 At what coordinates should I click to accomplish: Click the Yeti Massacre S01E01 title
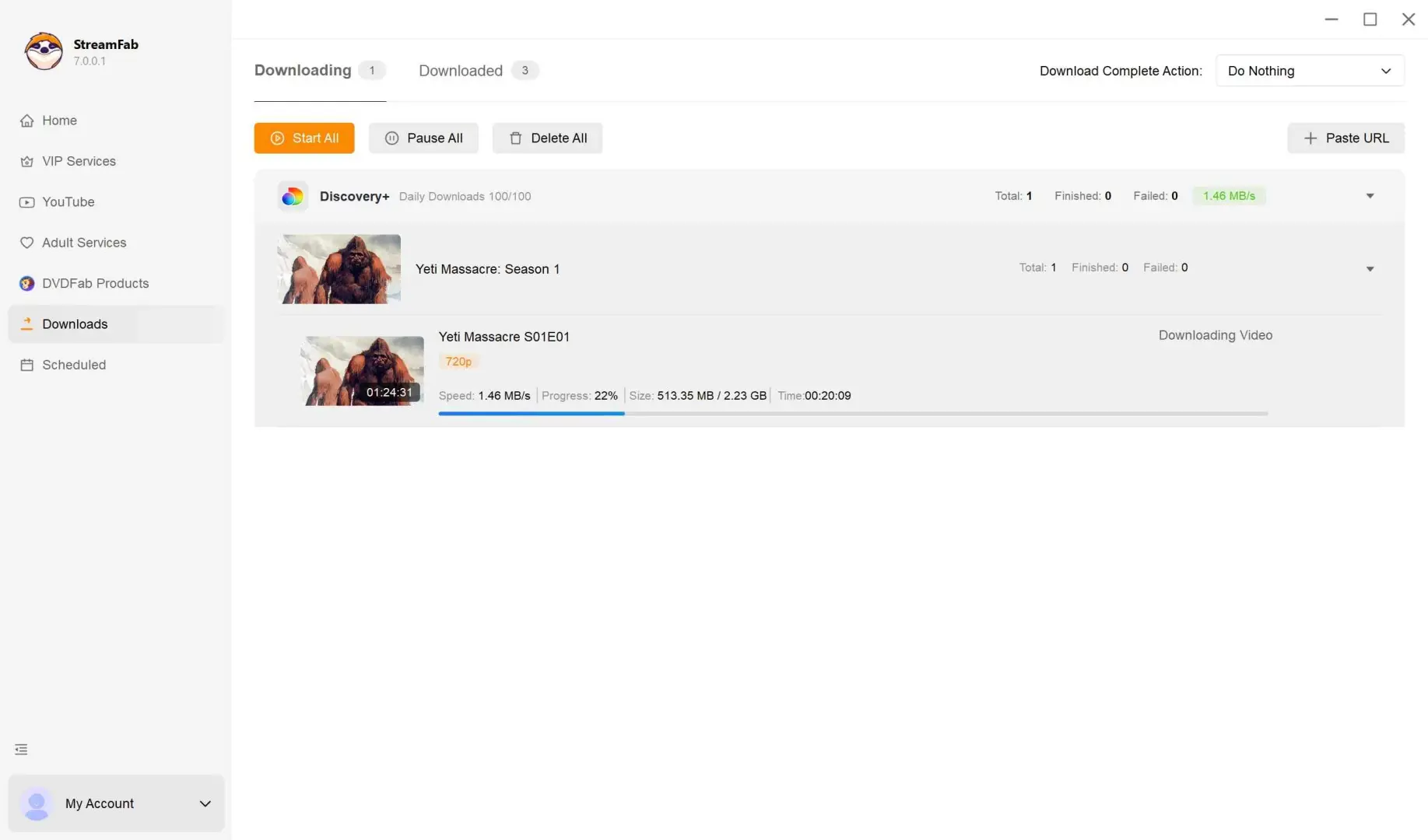[504, 337]
